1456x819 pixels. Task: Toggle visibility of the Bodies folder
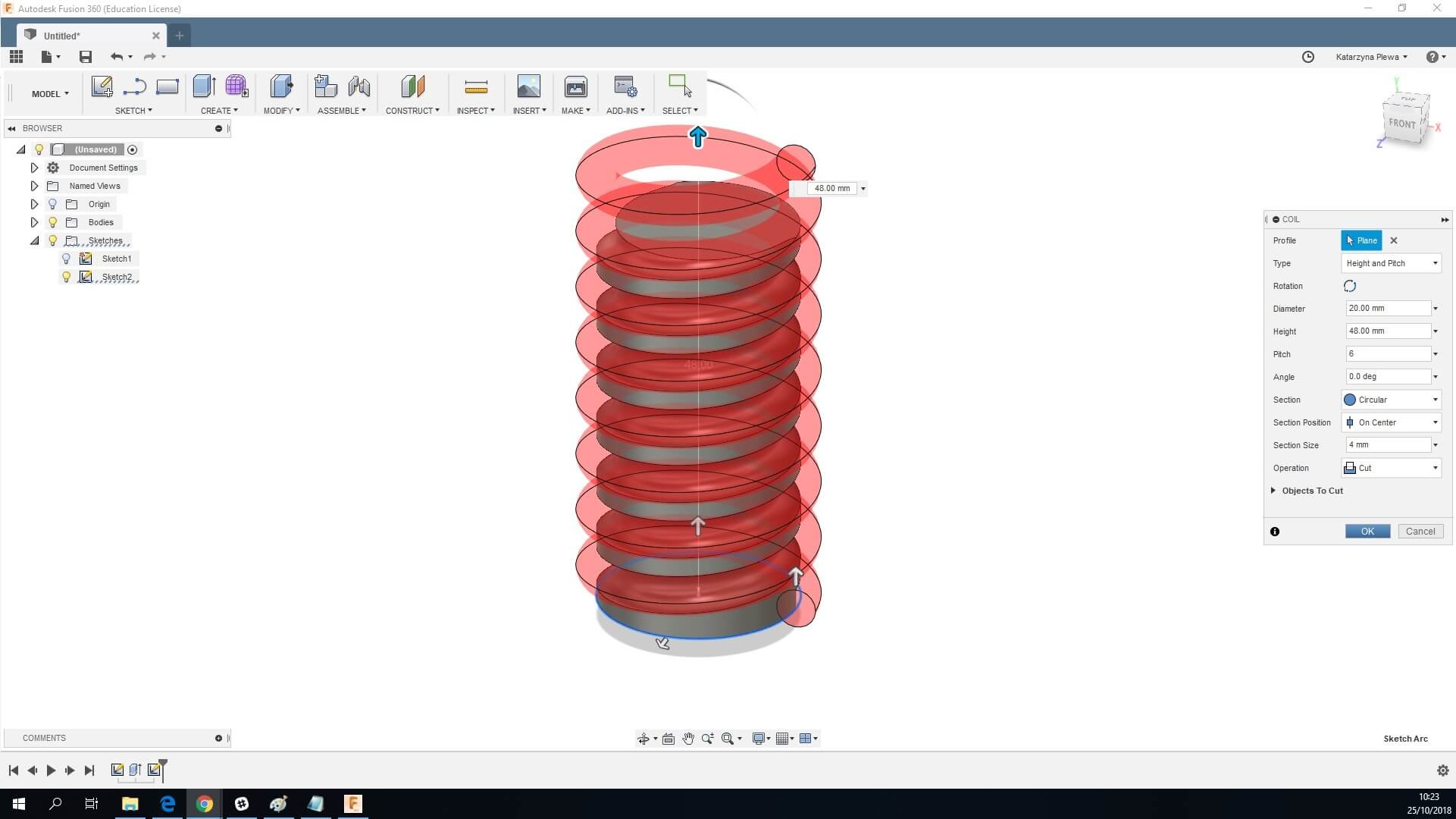(52, 222)
